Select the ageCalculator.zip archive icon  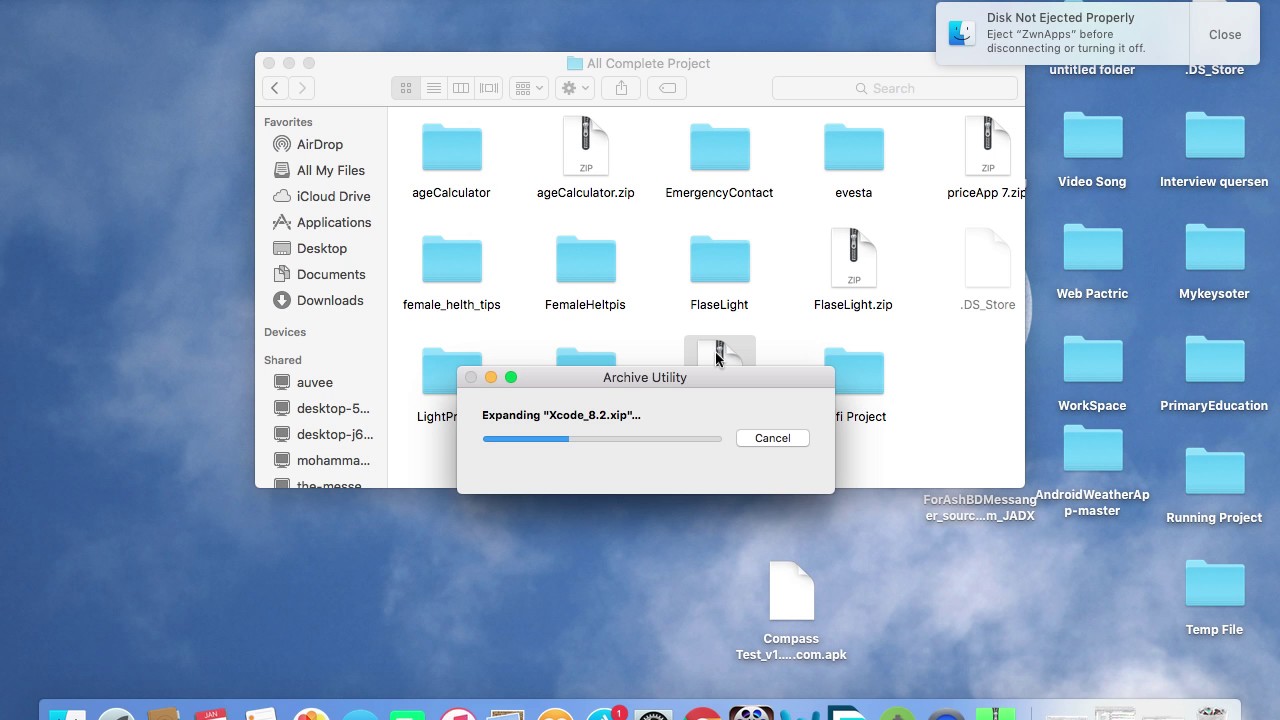click(x=586, y=146)
